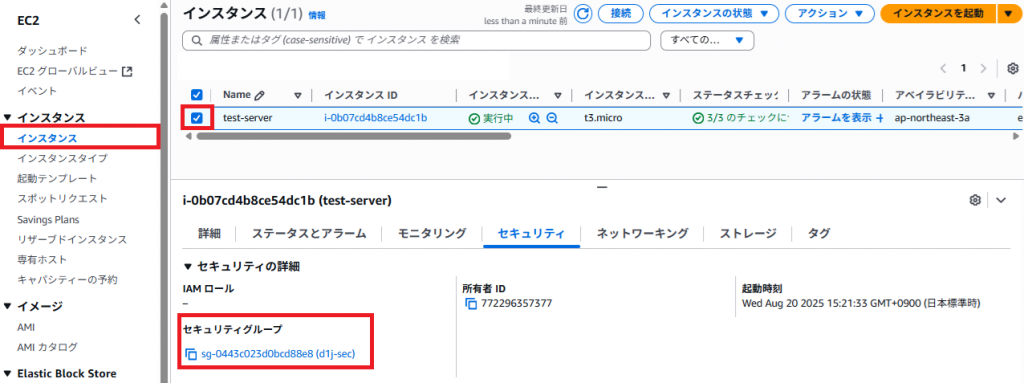Go to next page arrow
The height and width of the screenshot is (383, 1024).
point(984,68)
